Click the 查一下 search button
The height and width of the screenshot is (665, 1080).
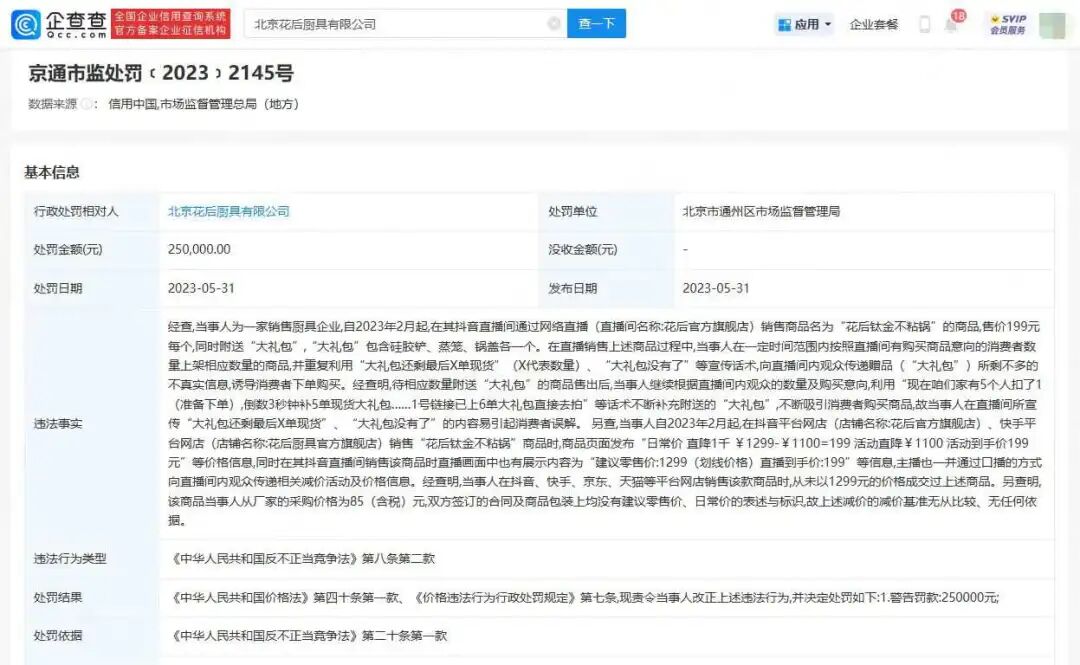tap(596, 23)
